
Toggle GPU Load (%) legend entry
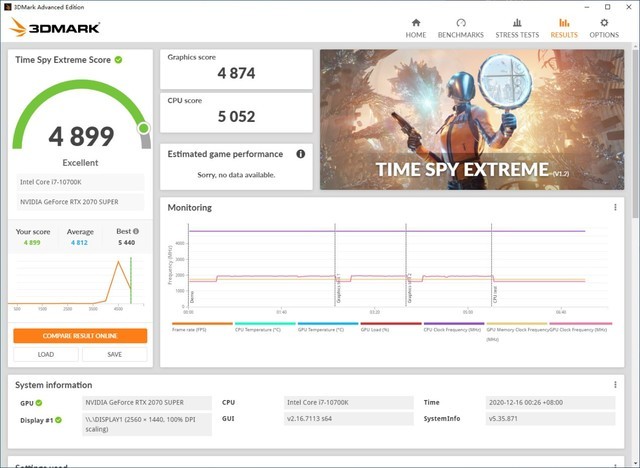391,327
